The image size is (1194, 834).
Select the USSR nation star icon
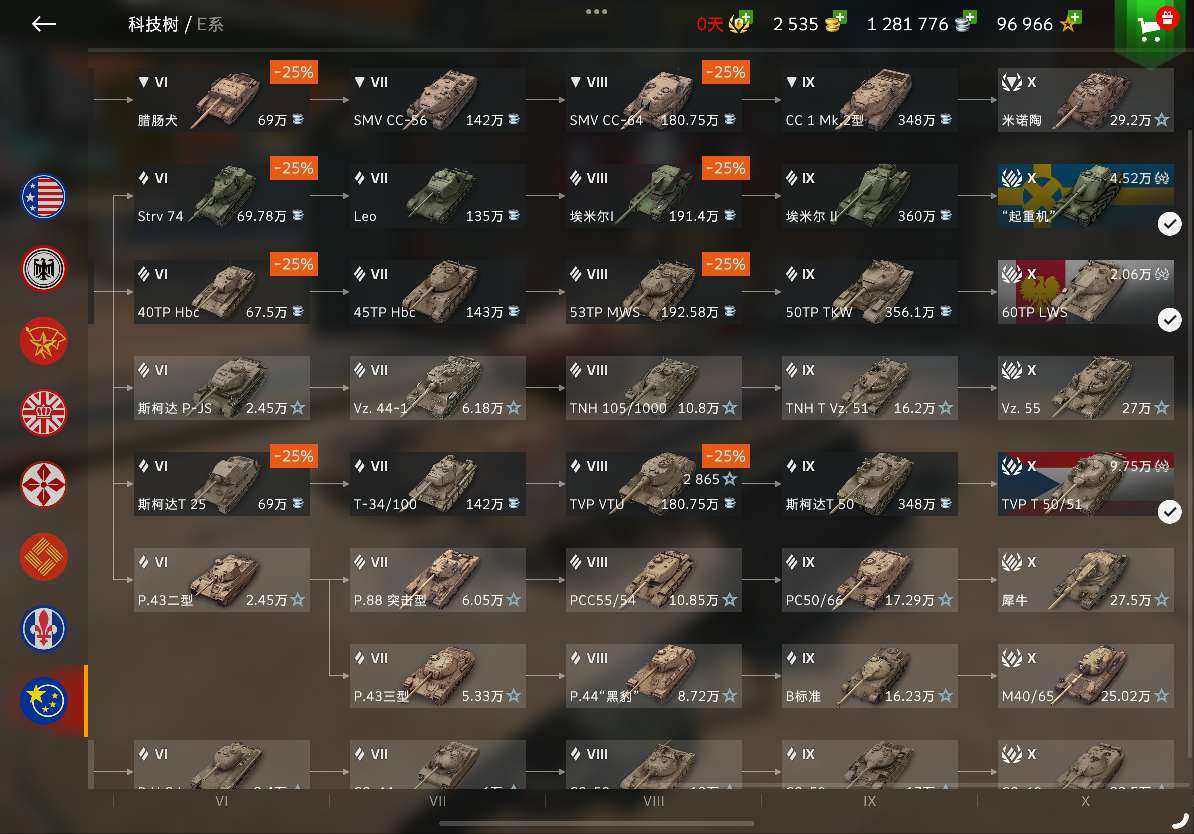click(43, 340)
